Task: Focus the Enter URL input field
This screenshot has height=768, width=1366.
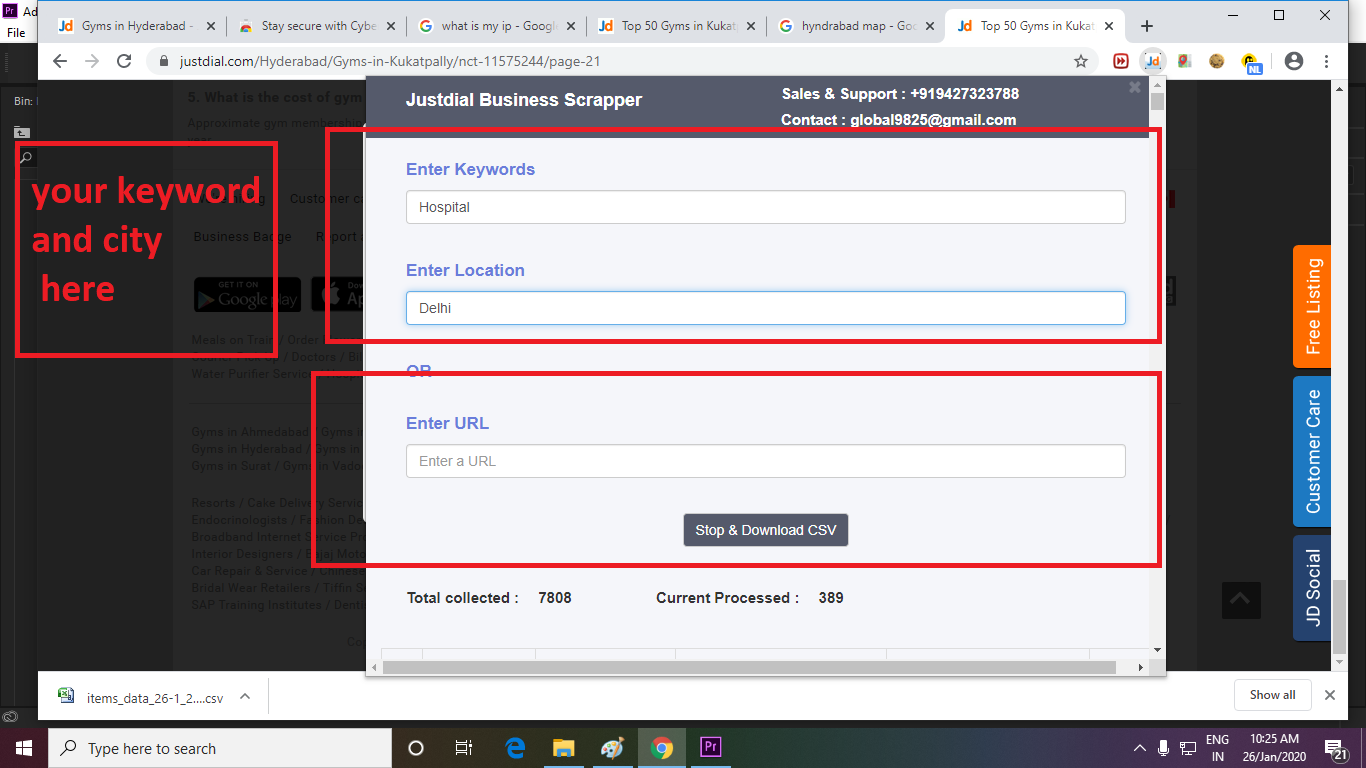Action: point(765,461)
